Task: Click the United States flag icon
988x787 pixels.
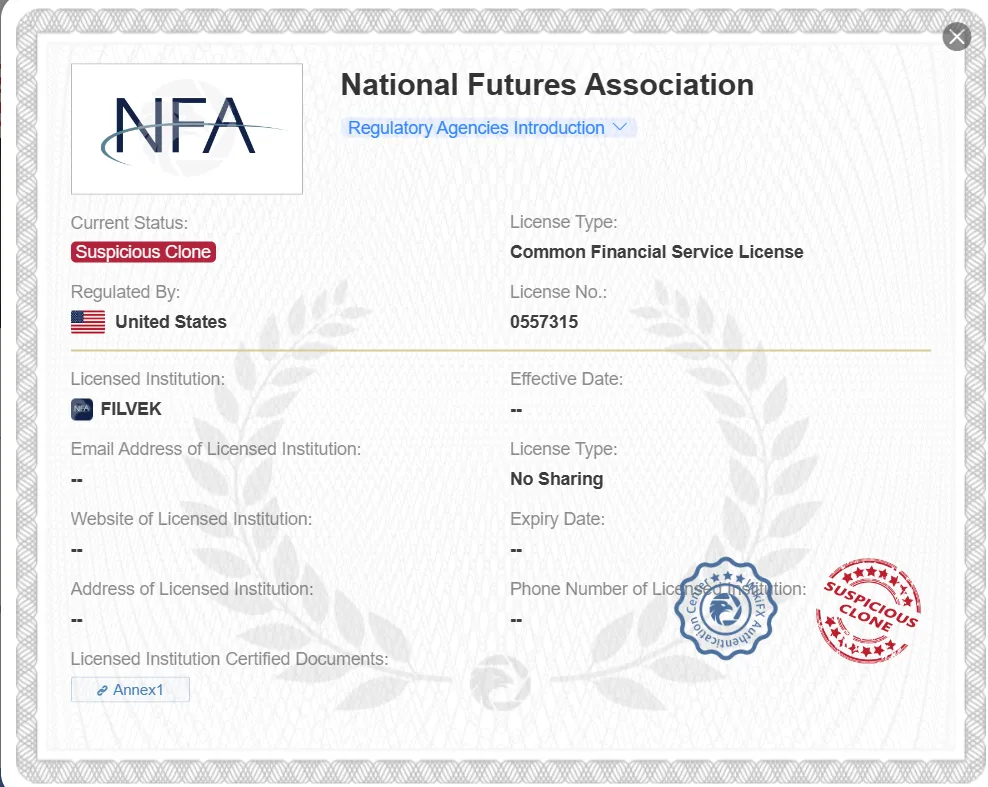Action: tap(88, 322)
